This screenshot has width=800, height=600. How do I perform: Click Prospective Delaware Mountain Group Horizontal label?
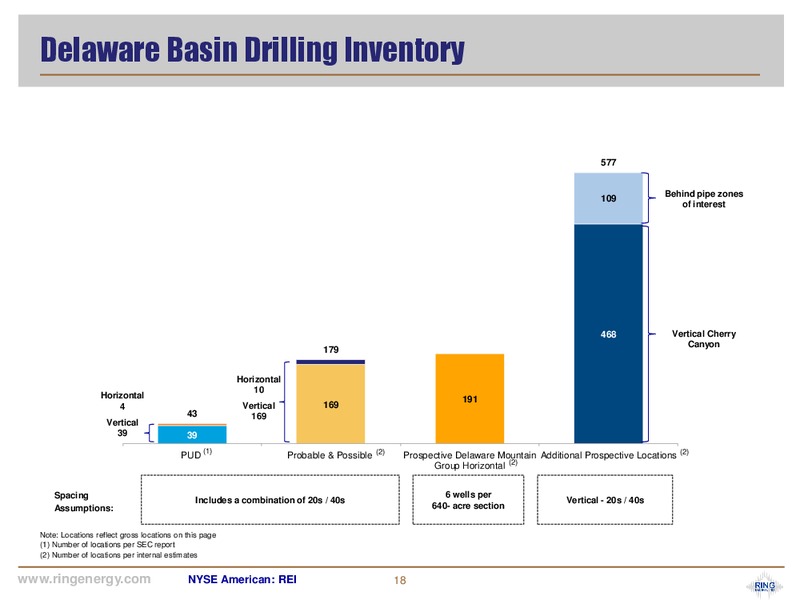pos(469,460)
